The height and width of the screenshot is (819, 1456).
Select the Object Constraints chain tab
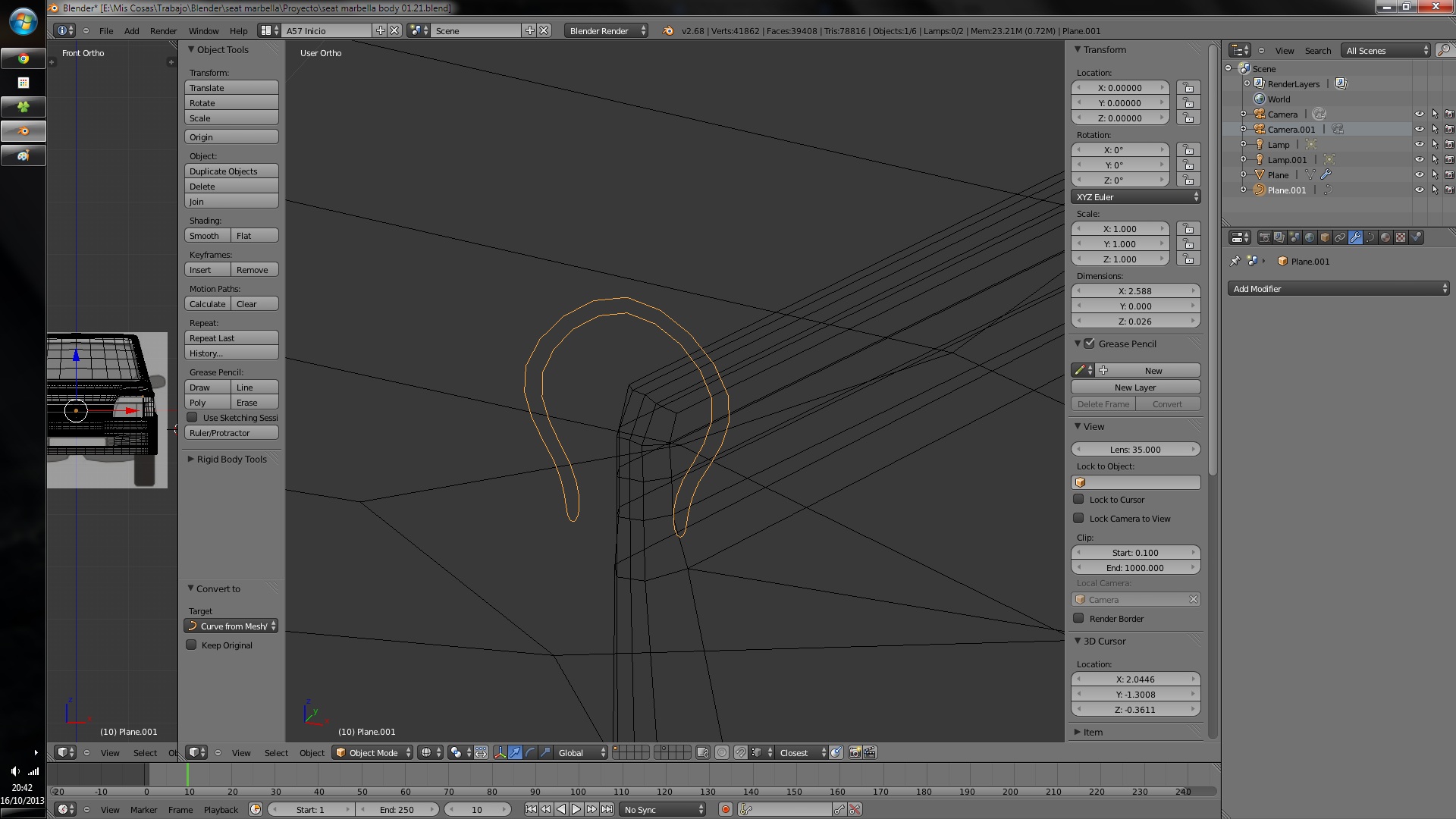pos(1340,237)
